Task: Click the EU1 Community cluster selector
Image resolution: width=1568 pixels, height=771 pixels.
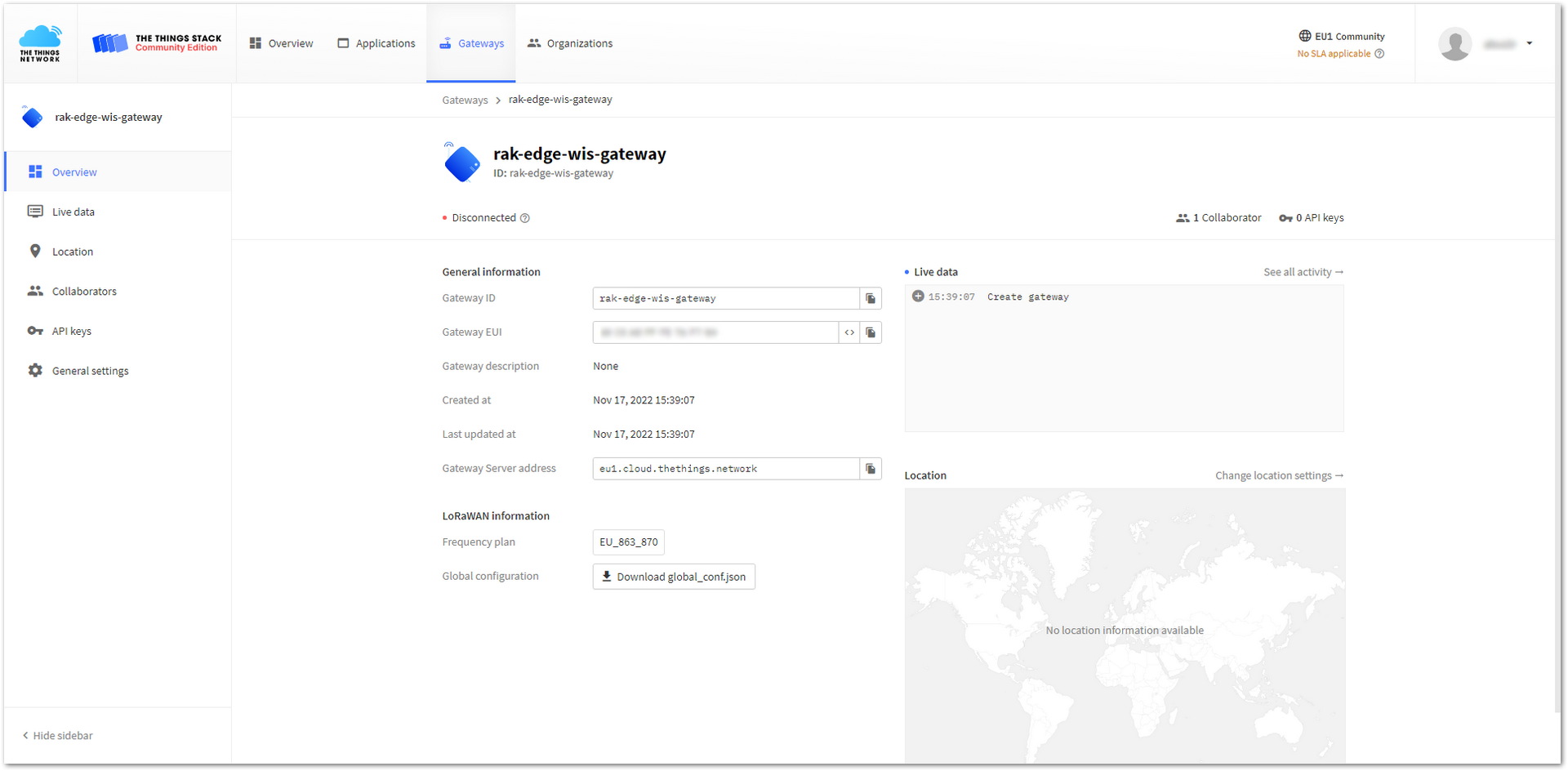Action: pyautogui.click(x=1342, y=36)
